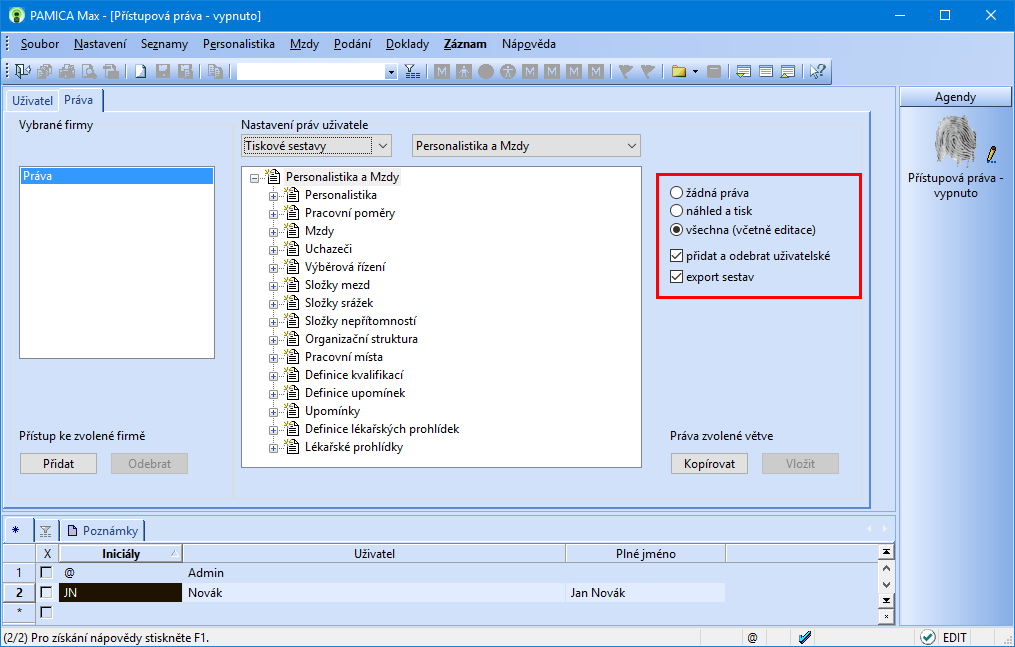The width and height of the screenshot is (1015, 647).
Task: Click the asterisk tab in the lower panel
Action: click(x=16, y=531)
